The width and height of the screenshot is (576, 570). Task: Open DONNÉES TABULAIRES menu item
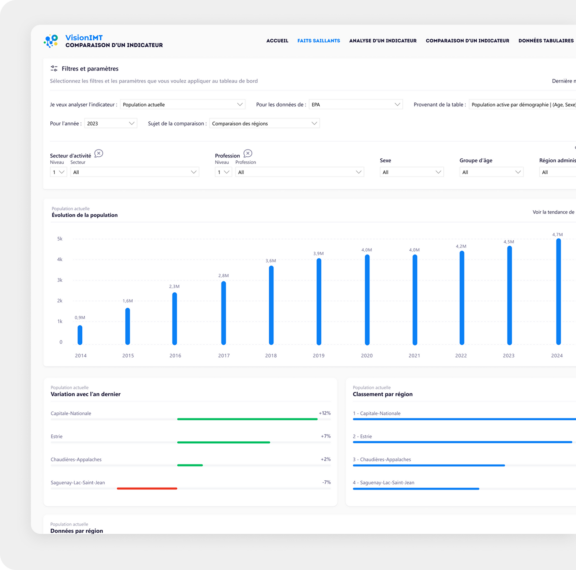(x=546, y=41)
